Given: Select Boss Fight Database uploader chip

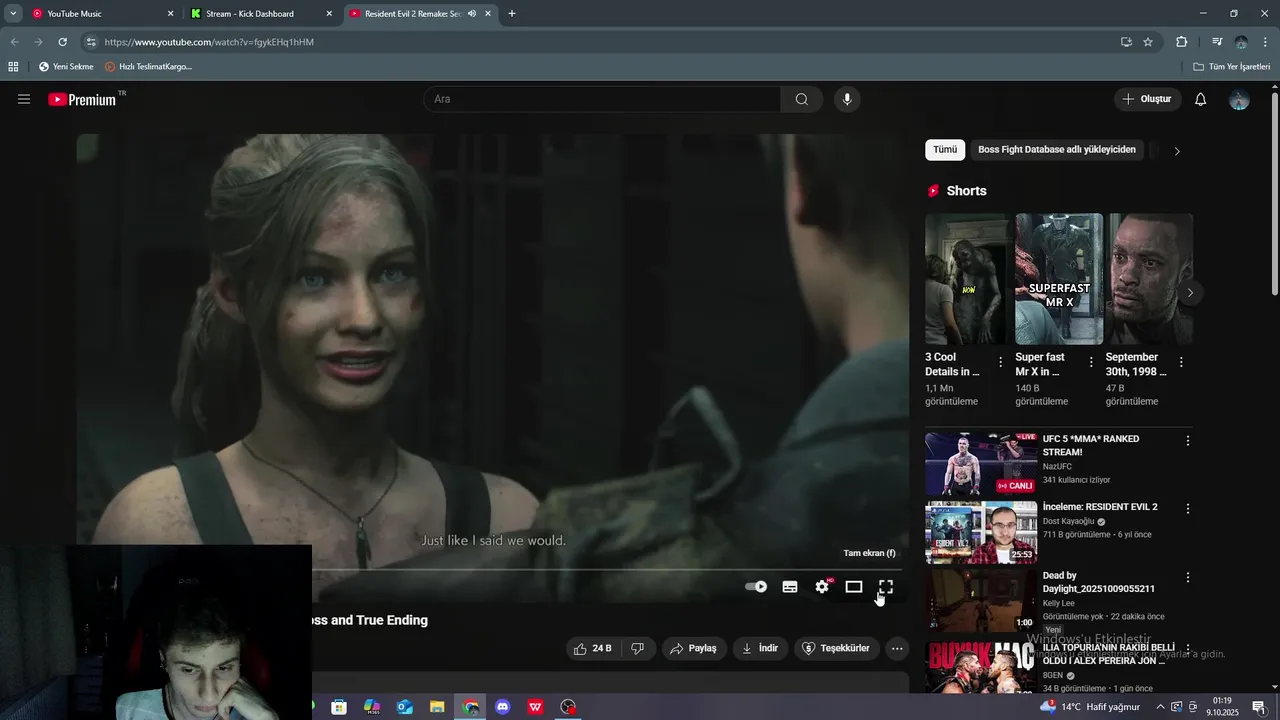Looking at the screenshot, I should point(1057,150).
